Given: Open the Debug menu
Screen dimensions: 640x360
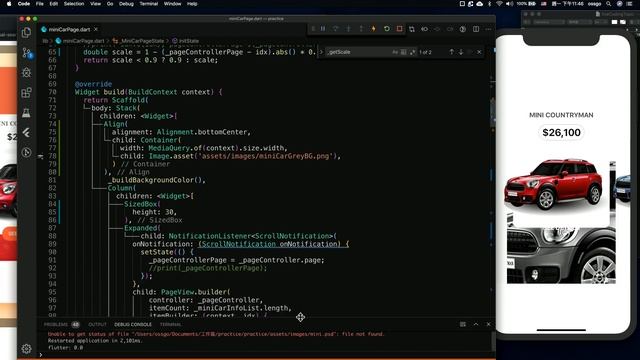Looking at the screenshot, I should coord(126,4).
